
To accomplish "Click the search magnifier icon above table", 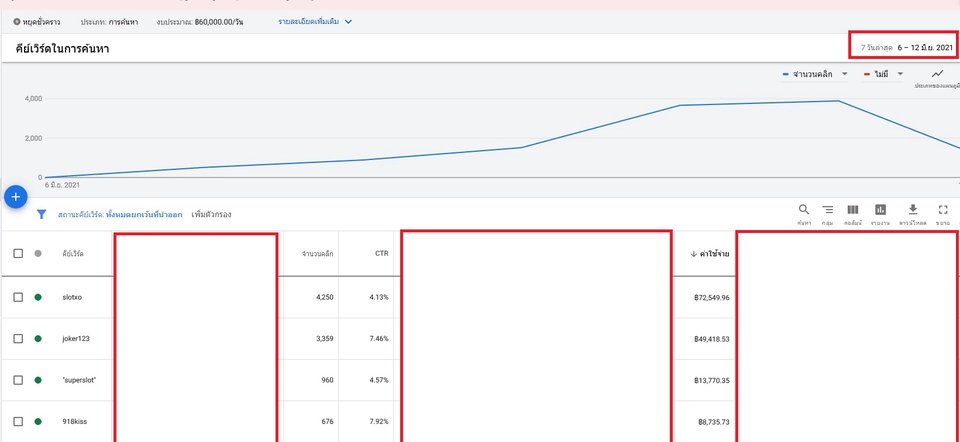I will click(x=804, y=210).
